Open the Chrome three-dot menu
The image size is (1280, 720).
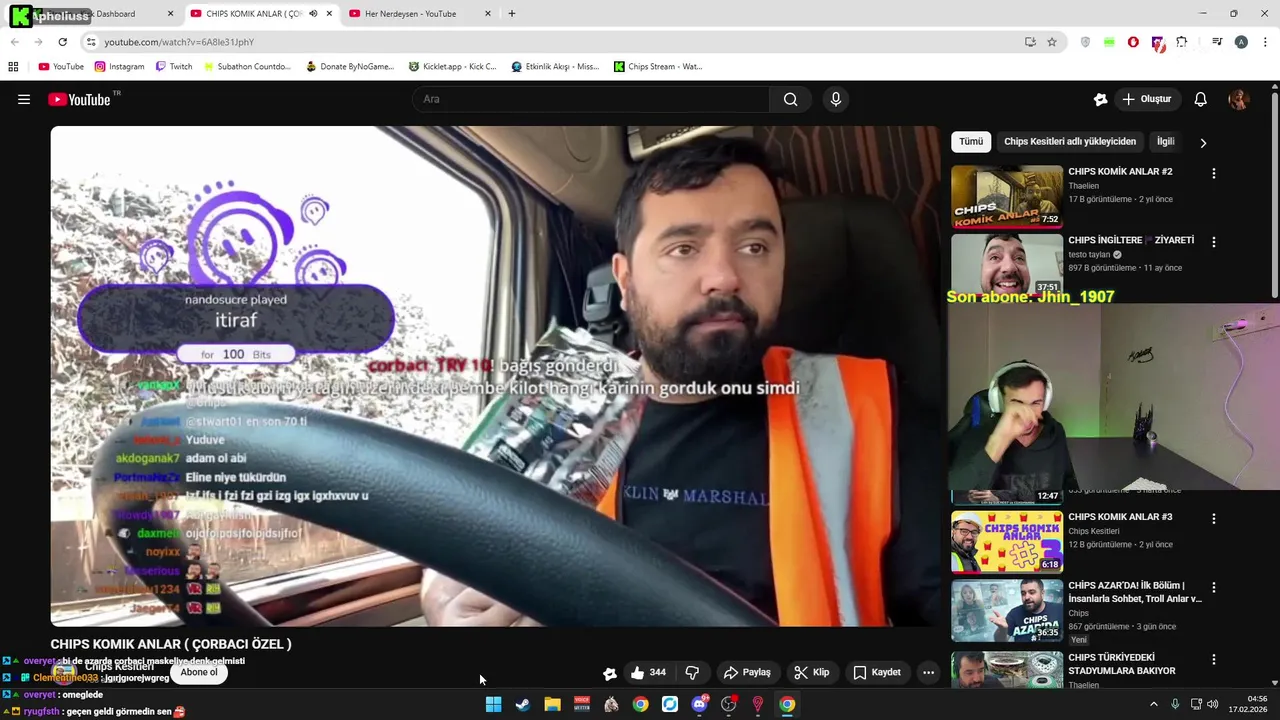pos(1265,42)
